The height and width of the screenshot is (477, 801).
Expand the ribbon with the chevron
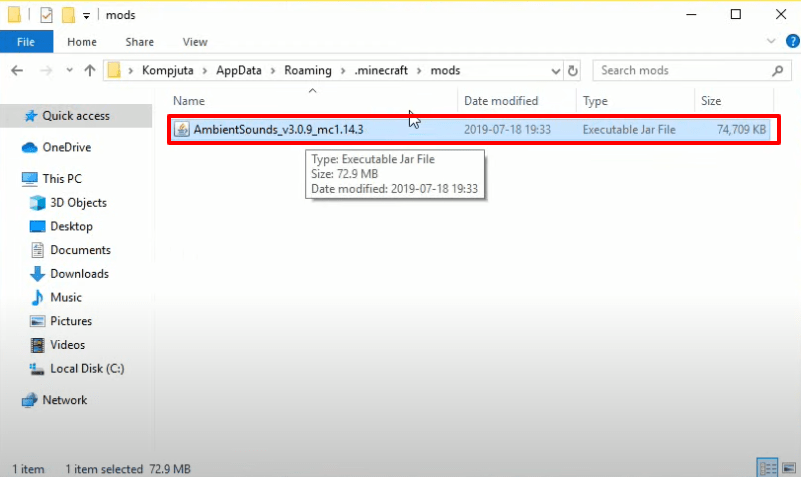click(x=771, y=41)
